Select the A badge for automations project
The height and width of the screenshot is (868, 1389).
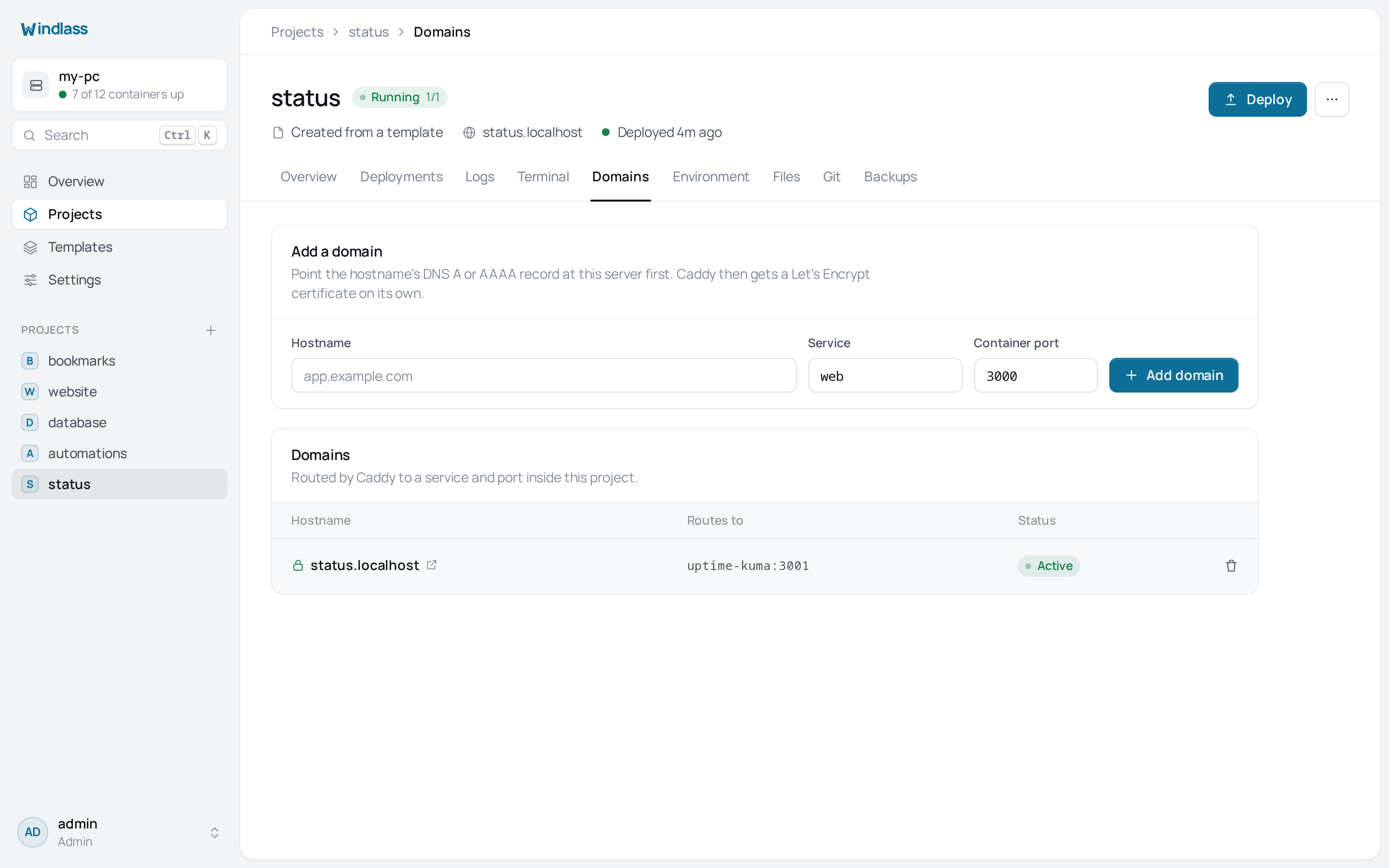click(30, 453)
